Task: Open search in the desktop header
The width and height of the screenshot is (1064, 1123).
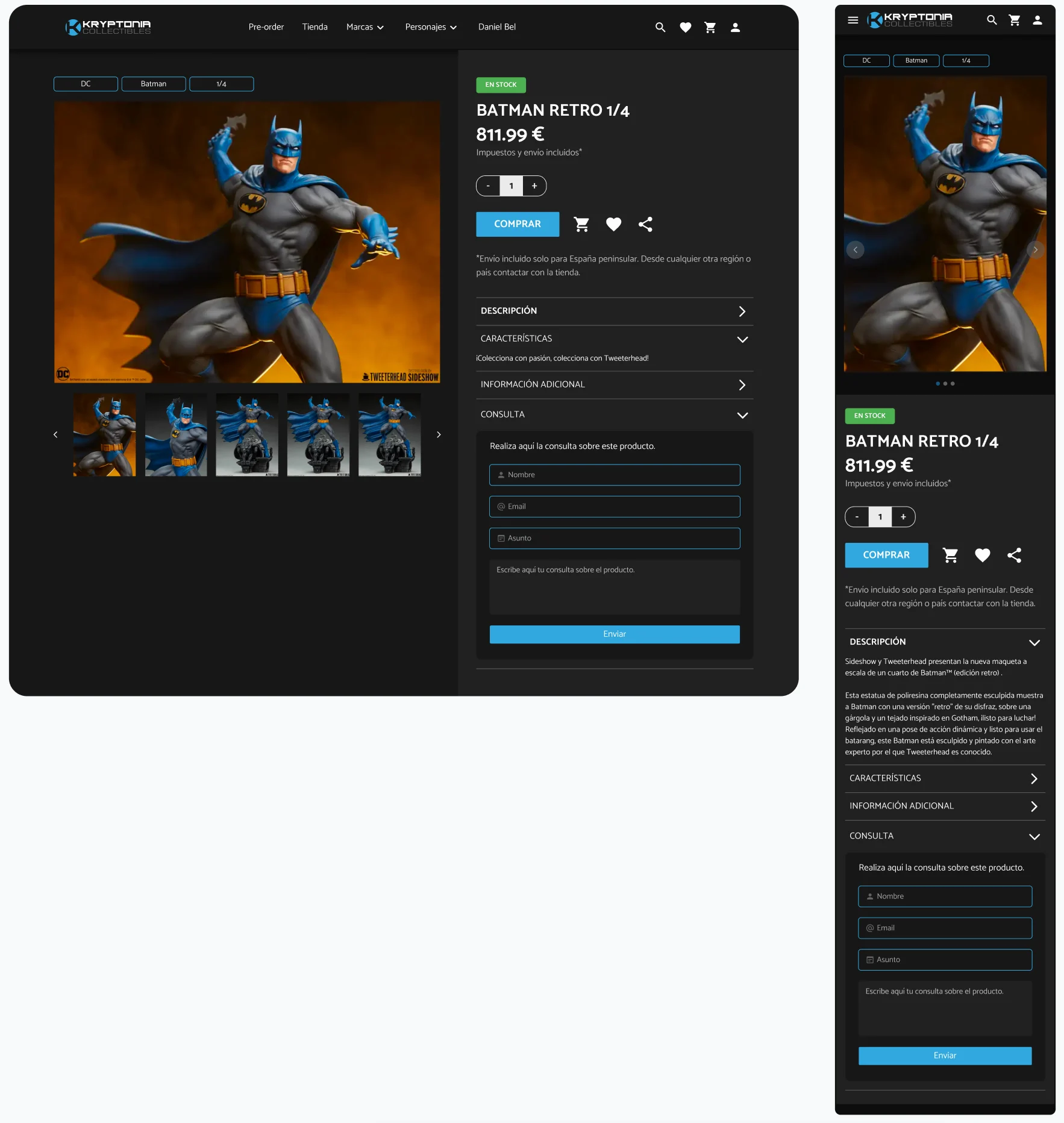Action: pos(660,27)
